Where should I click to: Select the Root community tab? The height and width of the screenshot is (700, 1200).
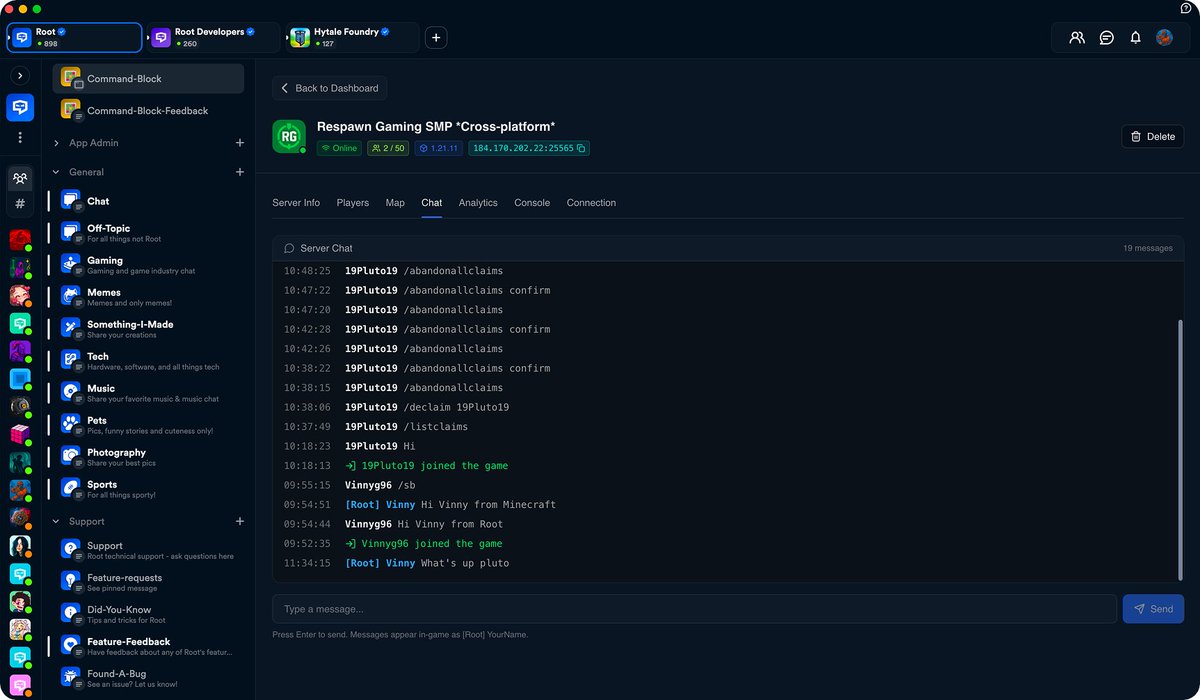(75, 38)
